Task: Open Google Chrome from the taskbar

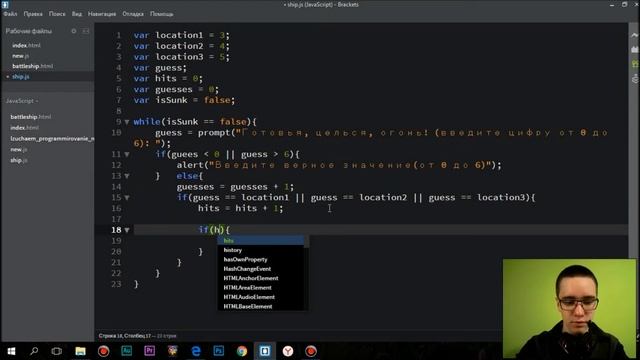Action: [242, 351]
